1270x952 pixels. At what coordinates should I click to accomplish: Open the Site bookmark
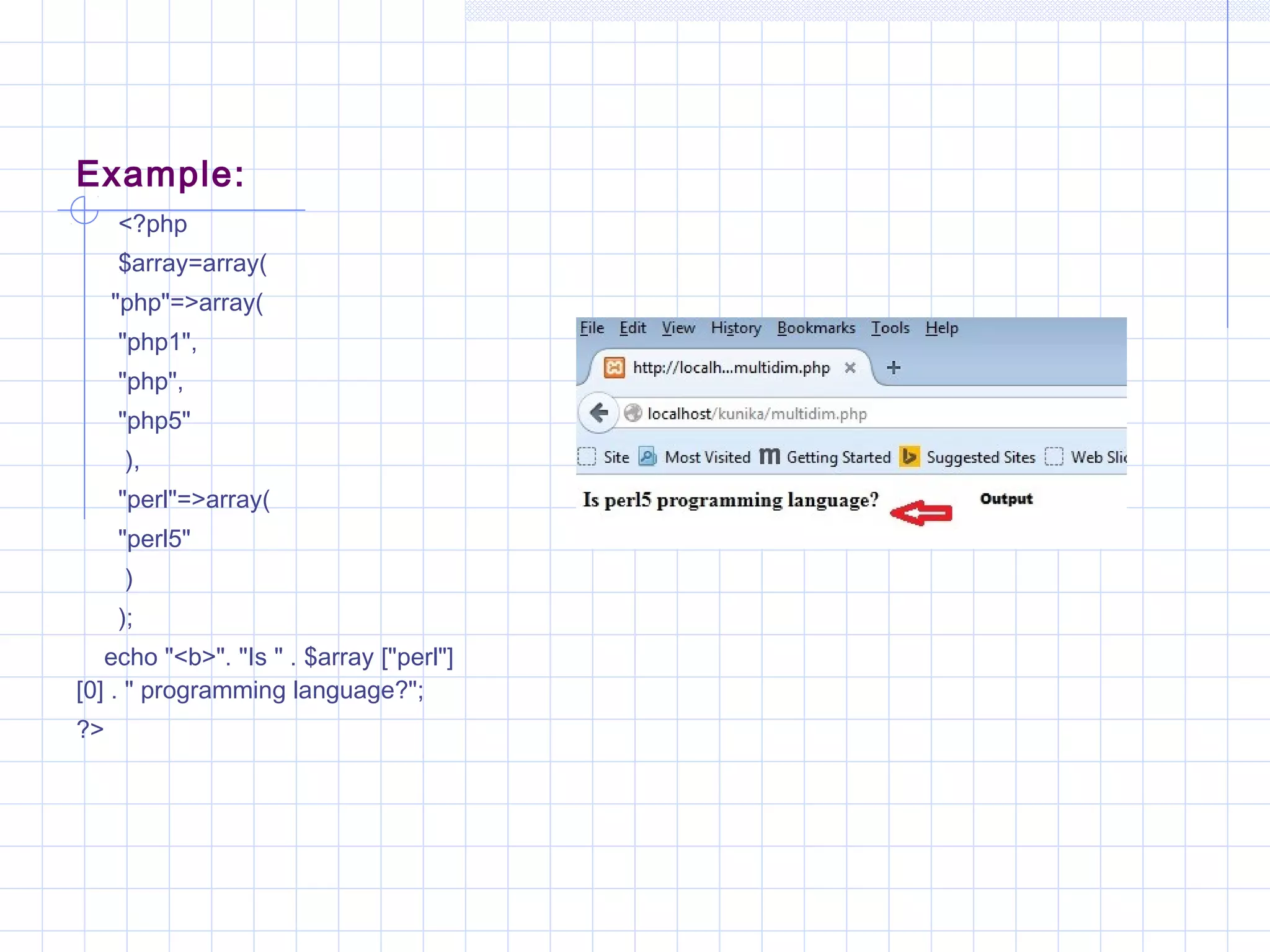(x=603, y=457)
